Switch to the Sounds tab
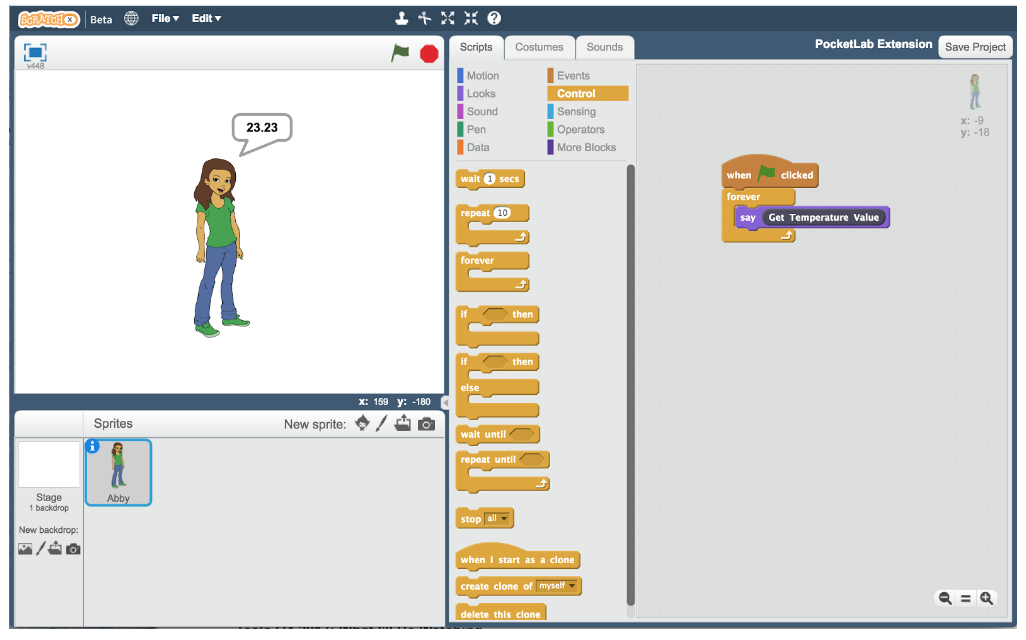The image size is (1026, 640). pyautogui.click(x=605, y=46)
